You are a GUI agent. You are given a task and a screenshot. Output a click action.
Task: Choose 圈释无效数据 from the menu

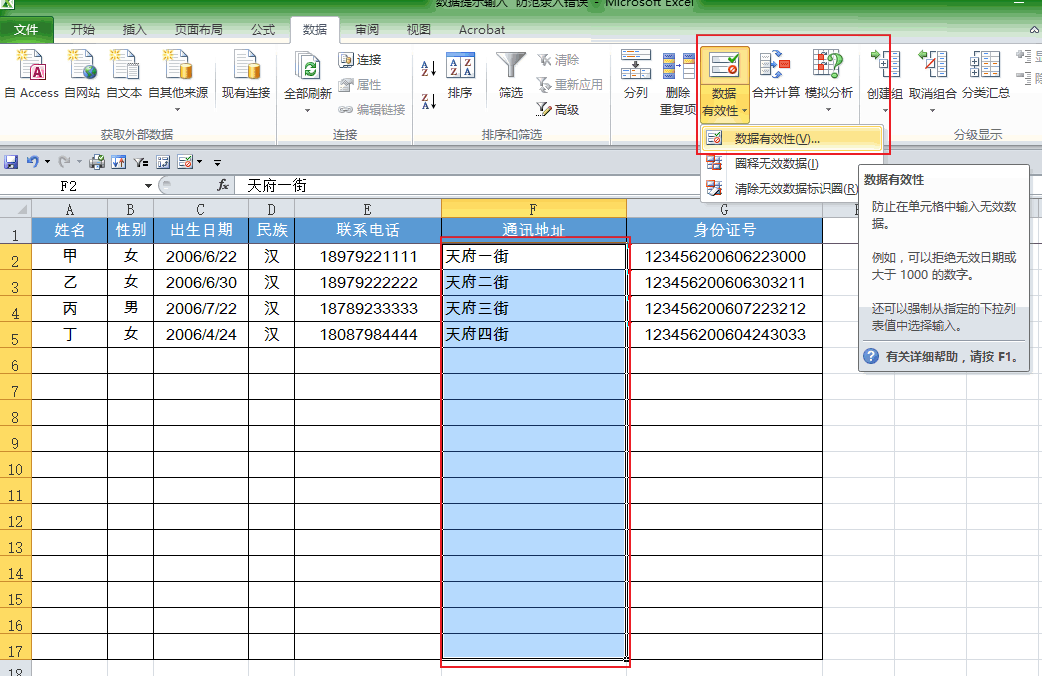[776, 163]
